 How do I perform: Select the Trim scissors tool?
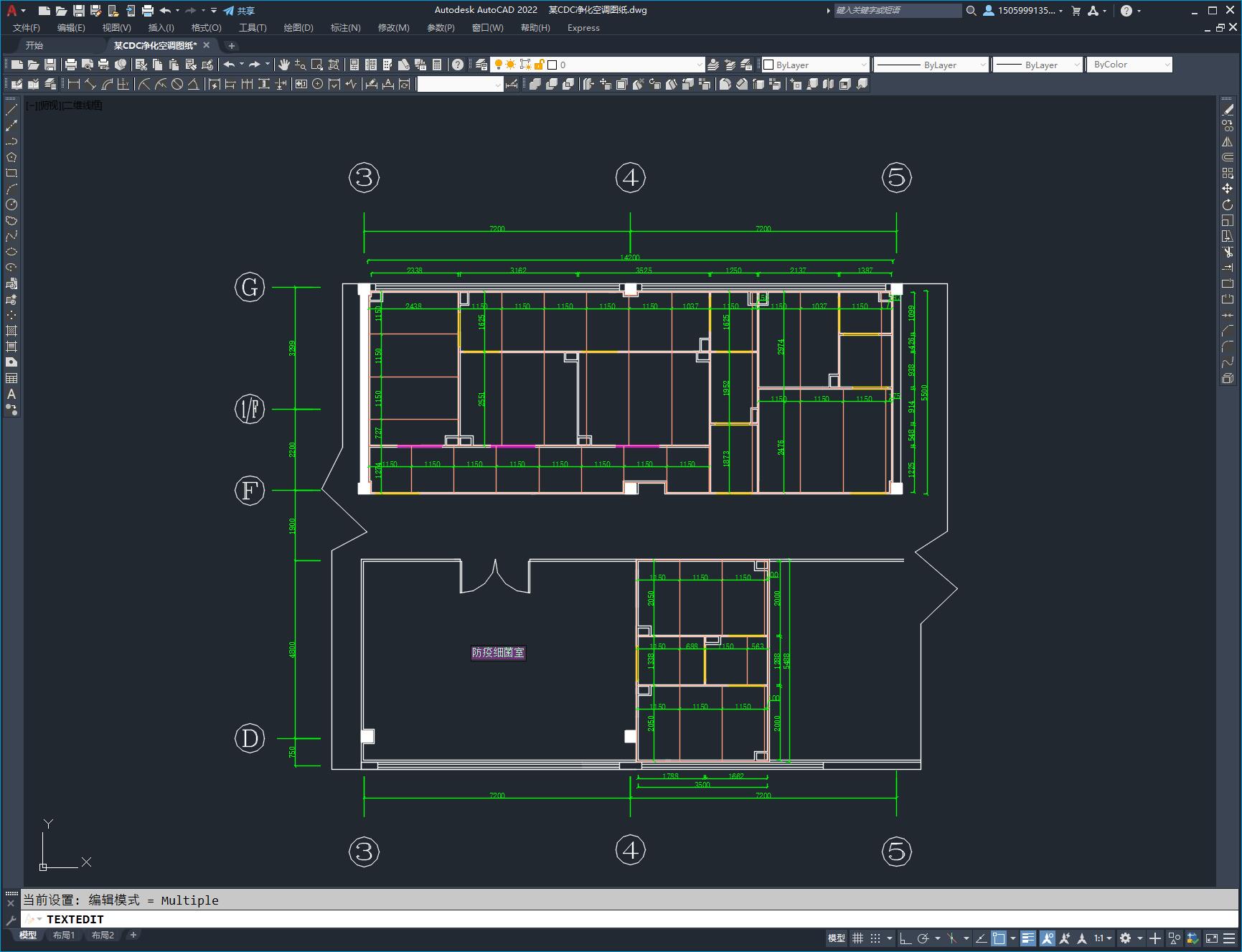1228,252
